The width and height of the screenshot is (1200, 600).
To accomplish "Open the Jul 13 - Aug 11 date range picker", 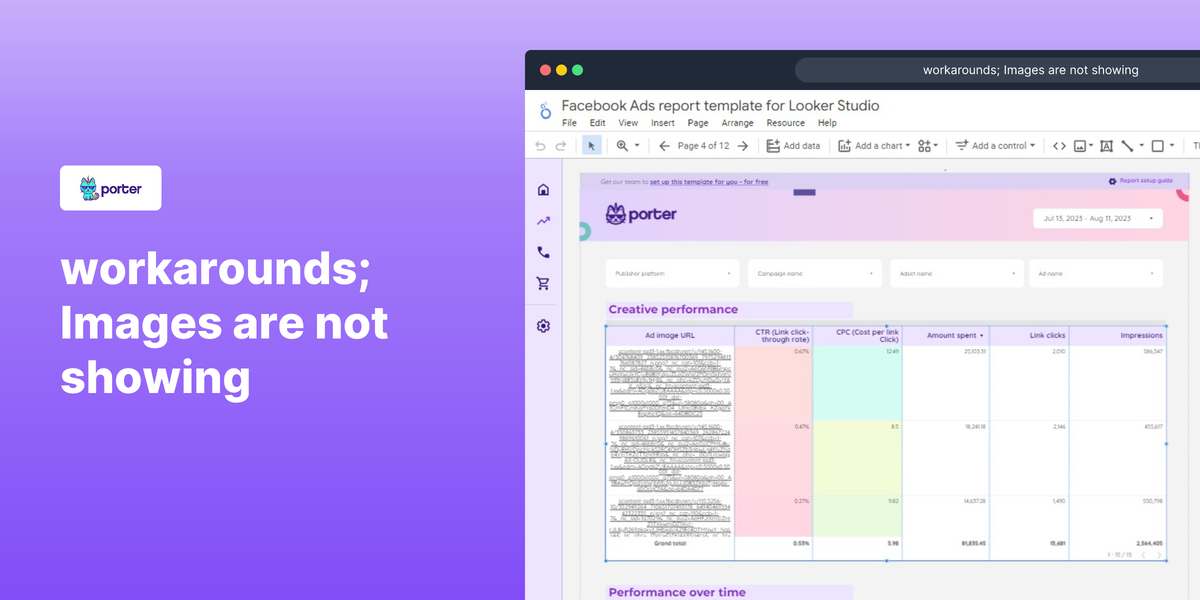I will pos(1097,218).
